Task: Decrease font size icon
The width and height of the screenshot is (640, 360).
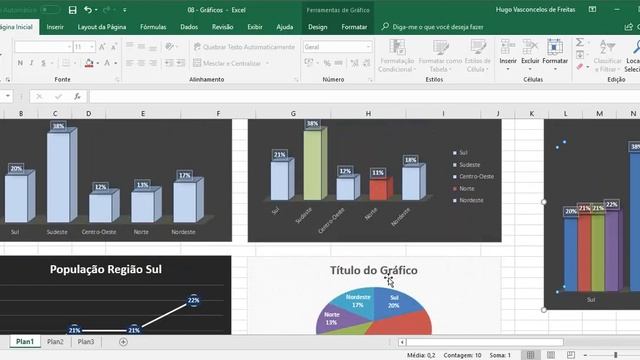Action: (114, 47)
